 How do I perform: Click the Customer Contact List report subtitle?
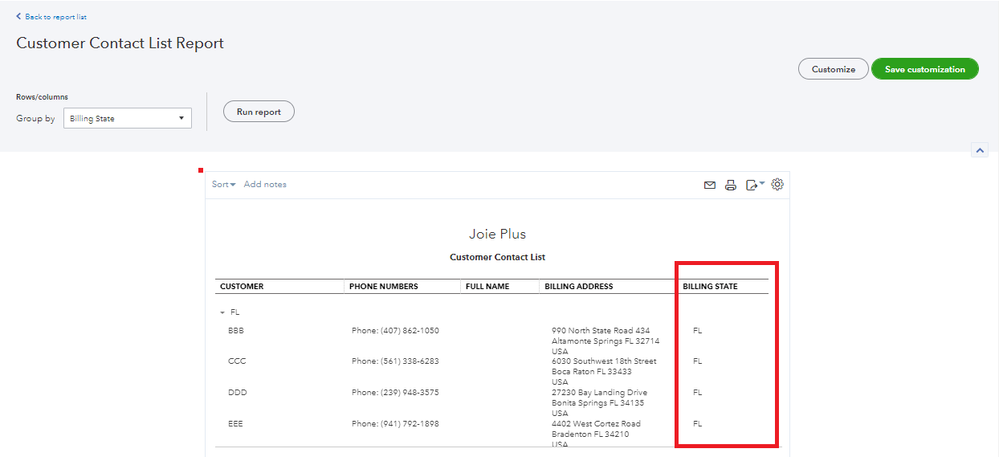[x=497, y=258]
